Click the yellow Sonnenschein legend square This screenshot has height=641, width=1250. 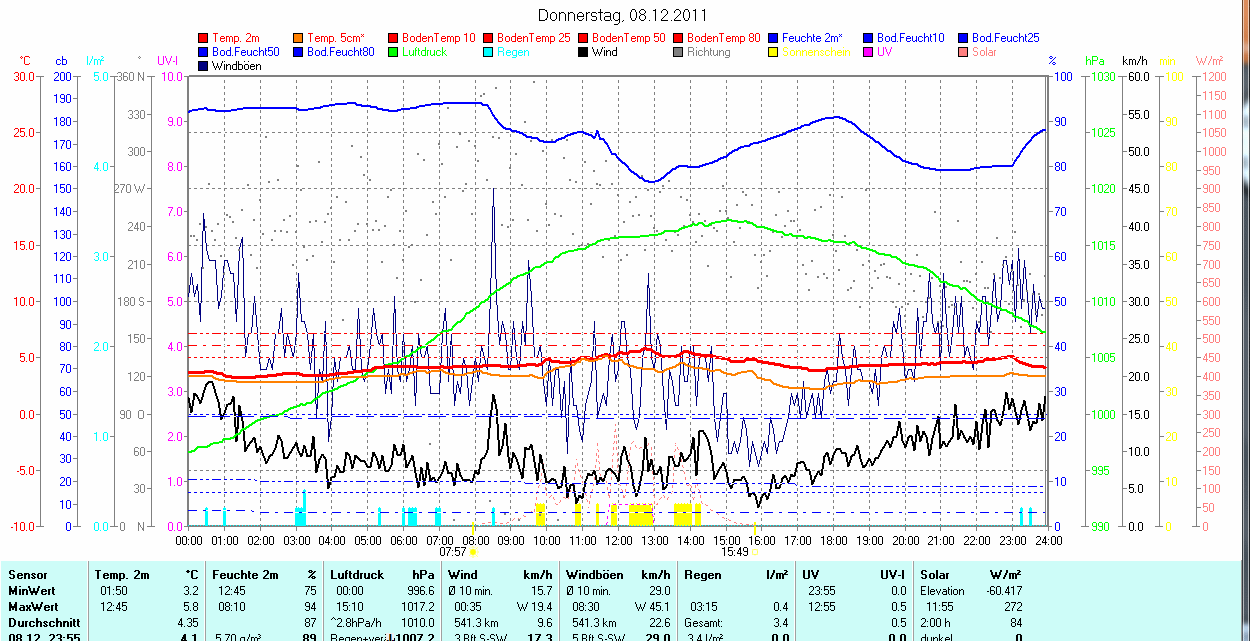[774, 52]
